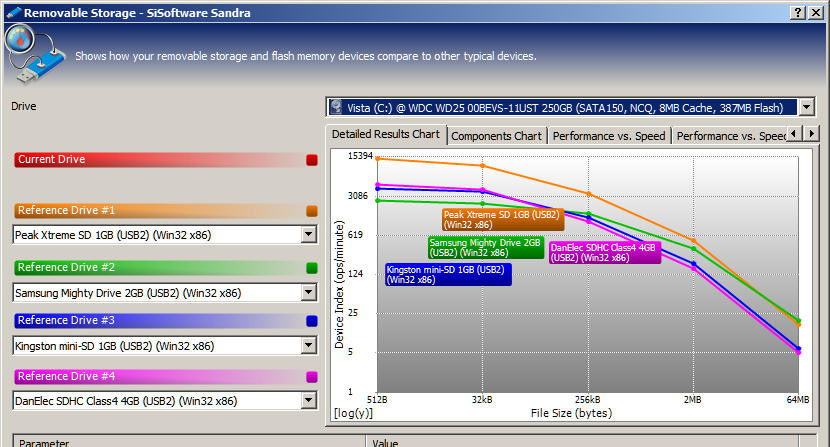Image resolution: width=830 pixels, height=447 pixels.
Task: Open the Kingston mini-SD 1GB dropdown arrow
Action: point(309,345)
